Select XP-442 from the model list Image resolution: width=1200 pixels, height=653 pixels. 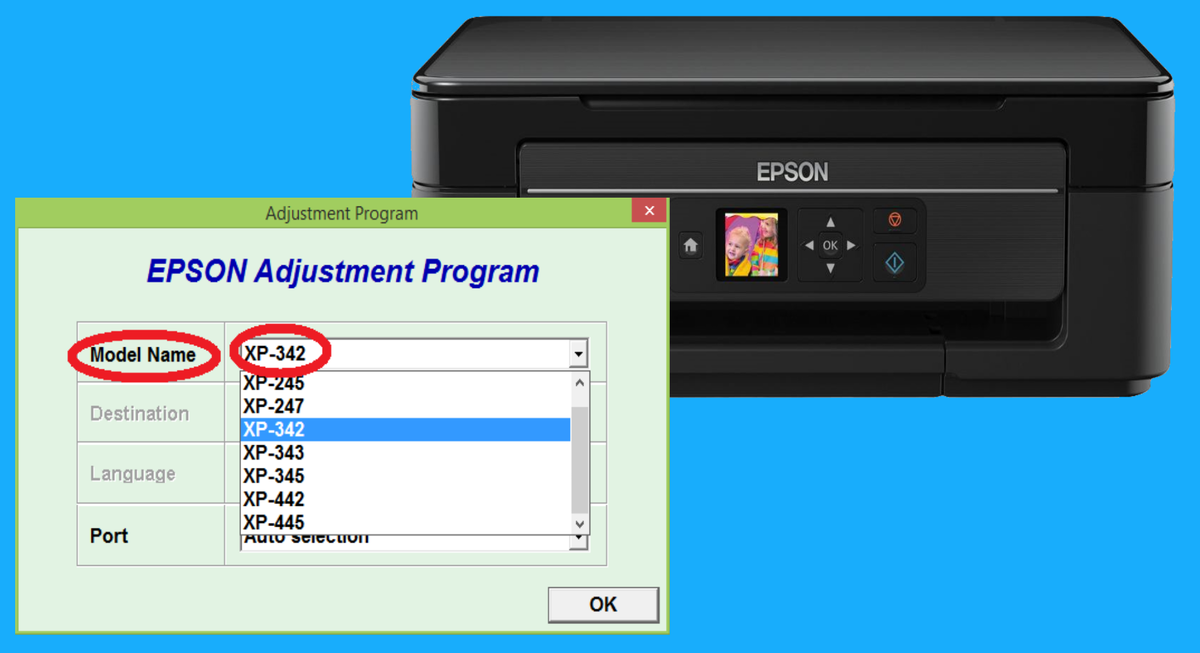click(406, 499)
